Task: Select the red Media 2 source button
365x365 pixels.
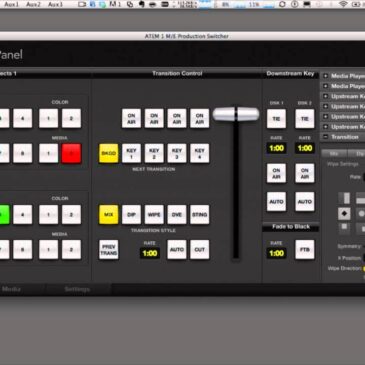Action: pyautogui.click(x=71, y=153)
